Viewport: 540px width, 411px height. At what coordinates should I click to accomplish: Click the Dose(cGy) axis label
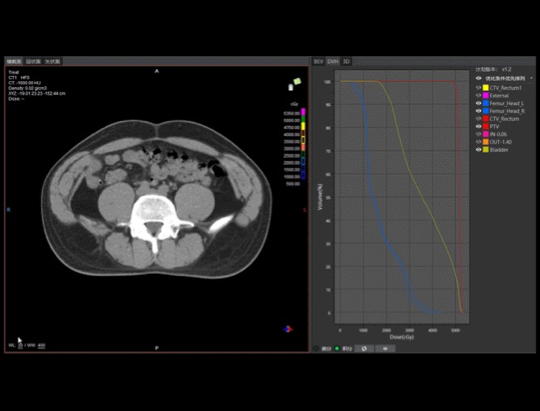(x=402, y=337)
